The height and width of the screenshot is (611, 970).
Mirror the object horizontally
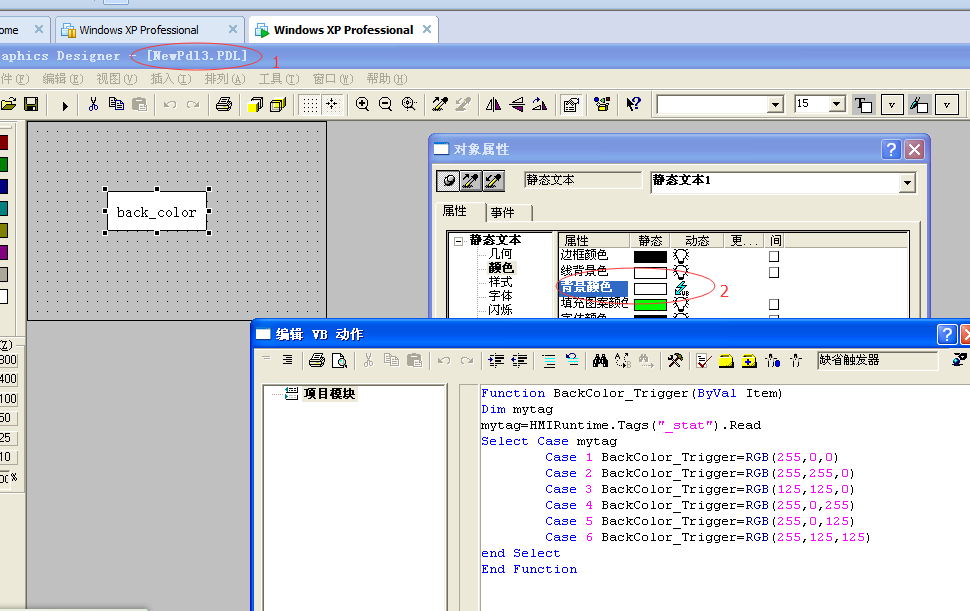click(493, 105)
